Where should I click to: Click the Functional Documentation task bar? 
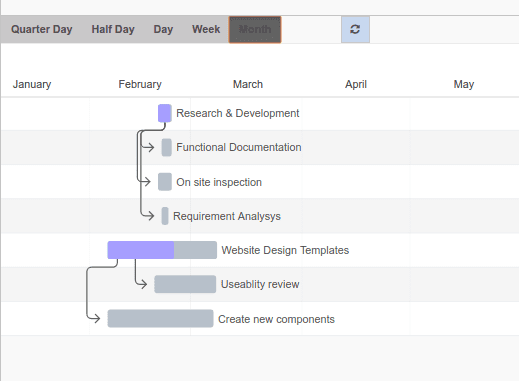[167, 147]
